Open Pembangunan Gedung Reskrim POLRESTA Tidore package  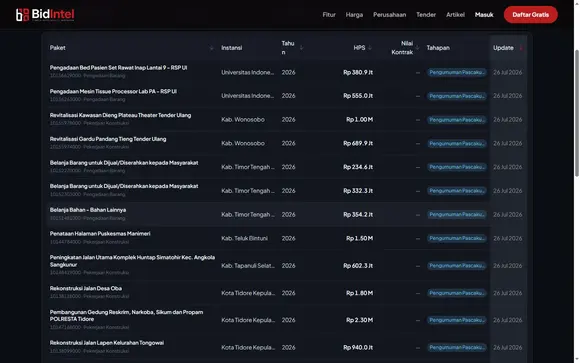pyautogui.click(x=126, y=316)
